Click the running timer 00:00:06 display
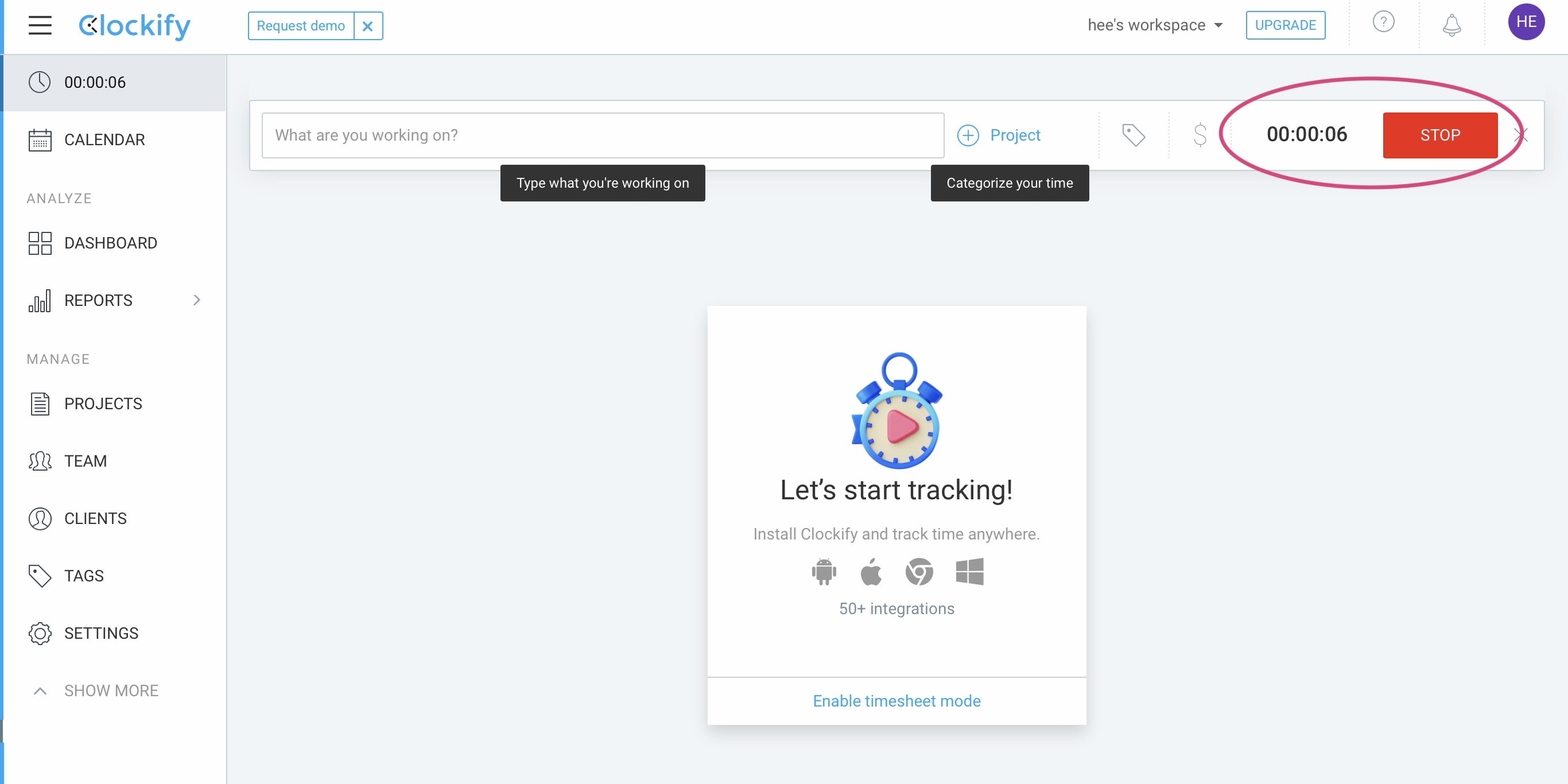 (1306, 134)
